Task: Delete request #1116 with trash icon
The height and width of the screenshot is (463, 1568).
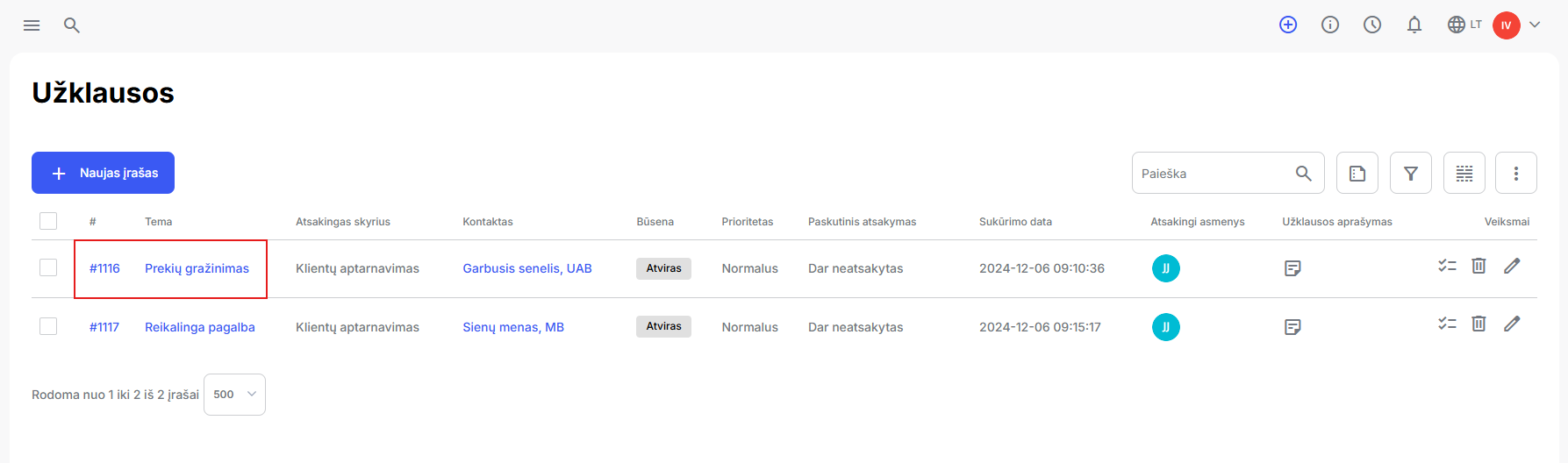Action: coord(1479,265)
